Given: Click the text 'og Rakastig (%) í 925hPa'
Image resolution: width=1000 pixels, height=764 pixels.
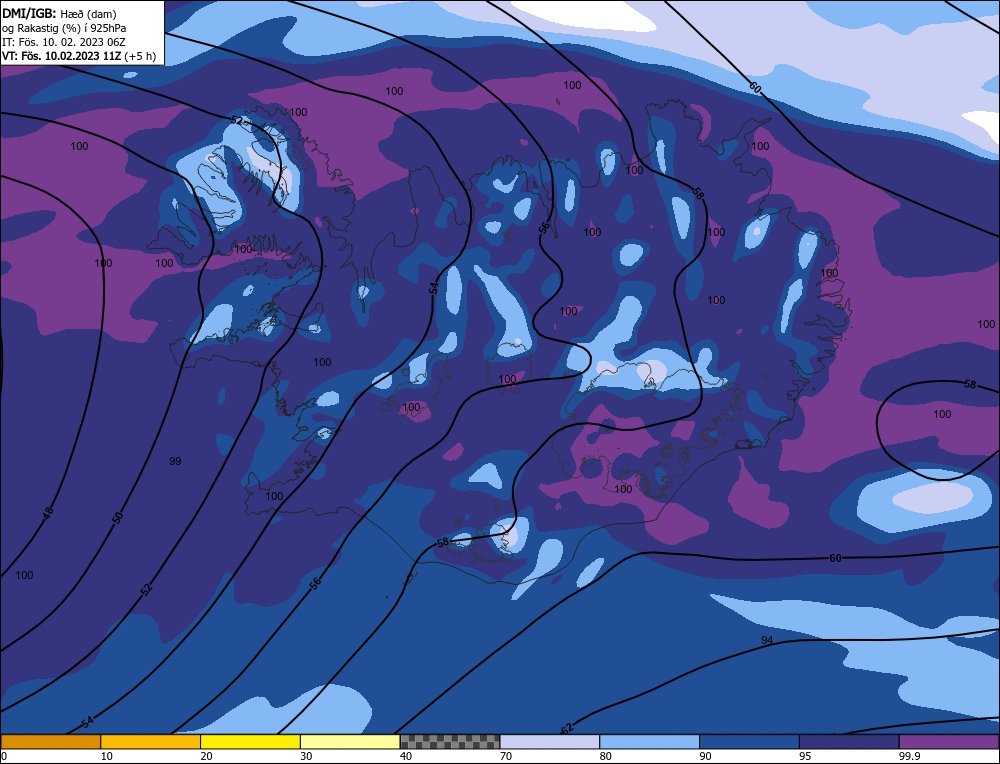Looking at the screenshot, I should pos(64,28).
